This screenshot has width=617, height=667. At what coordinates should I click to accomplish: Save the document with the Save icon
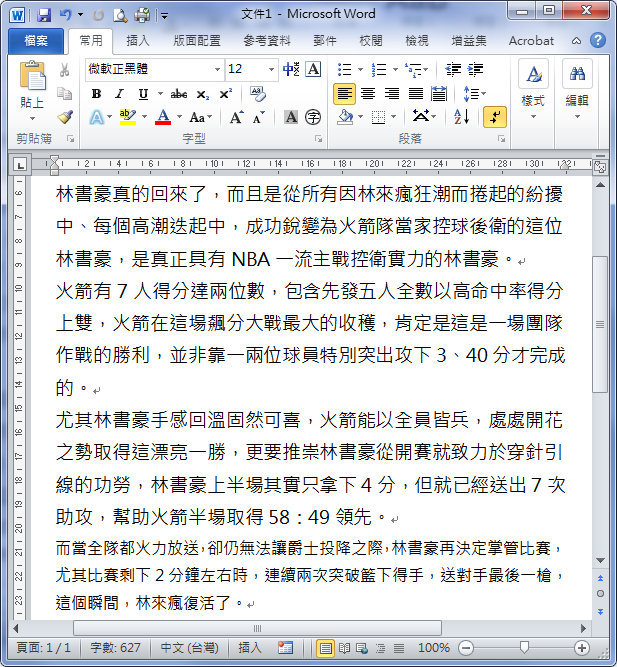[44, 16]
